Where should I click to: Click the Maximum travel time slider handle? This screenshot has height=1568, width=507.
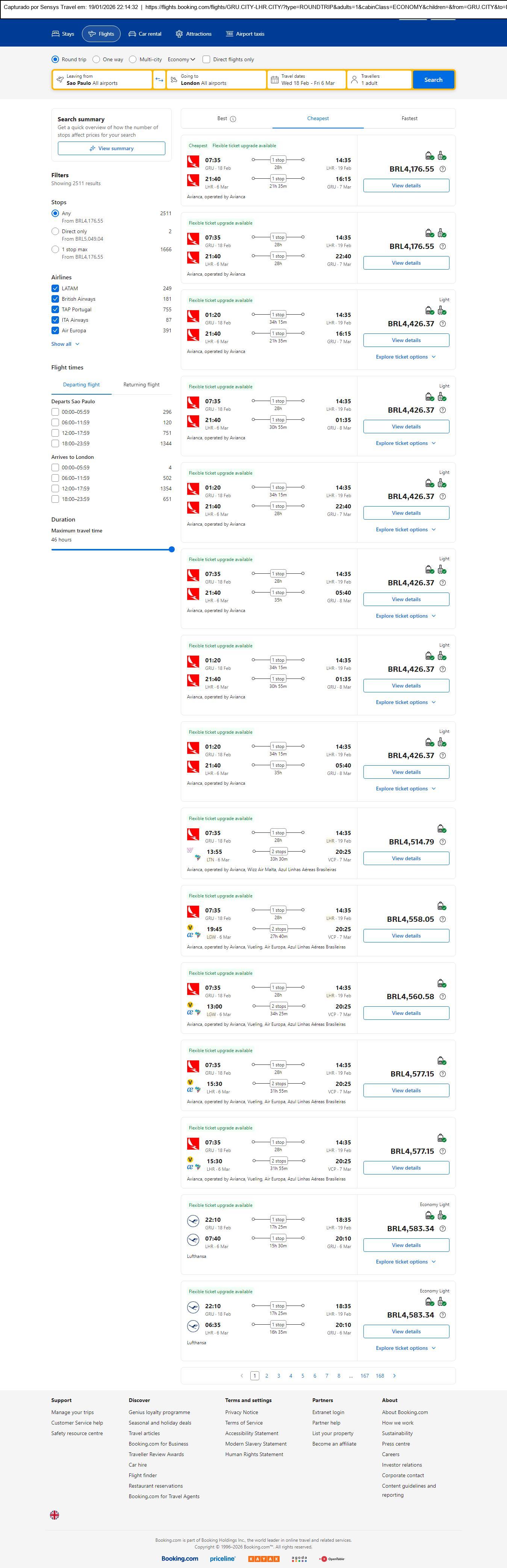click(172, 550)
